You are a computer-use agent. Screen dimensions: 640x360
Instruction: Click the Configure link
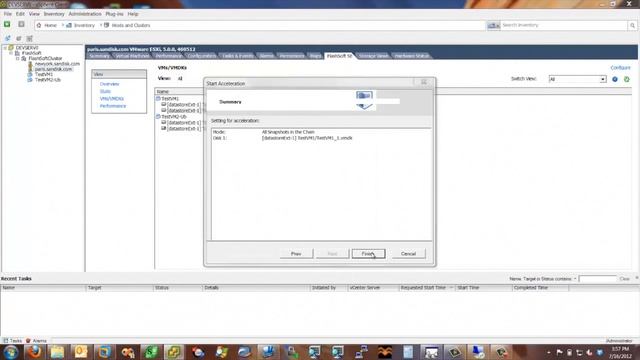(620, 68)
